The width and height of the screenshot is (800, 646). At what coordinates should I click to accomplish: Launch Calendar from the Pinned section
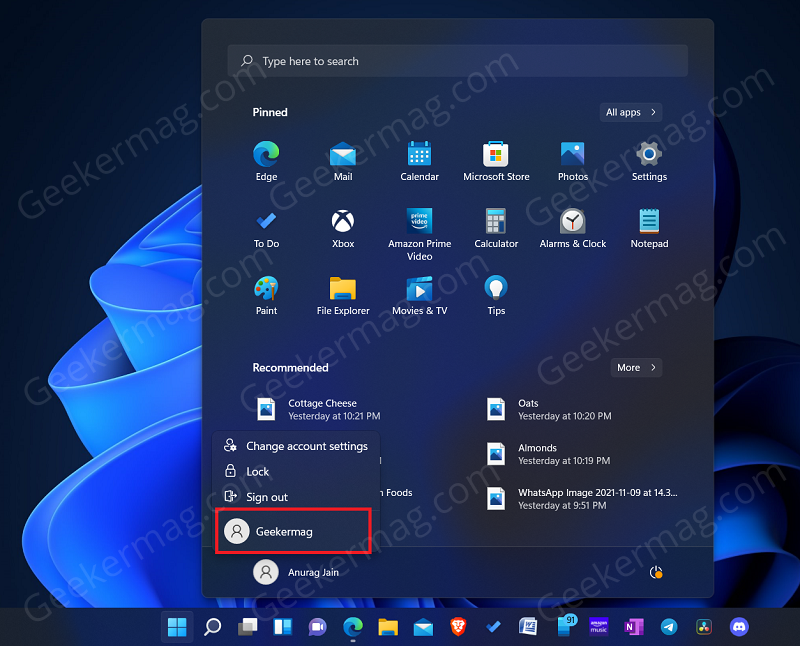point(419,161)
